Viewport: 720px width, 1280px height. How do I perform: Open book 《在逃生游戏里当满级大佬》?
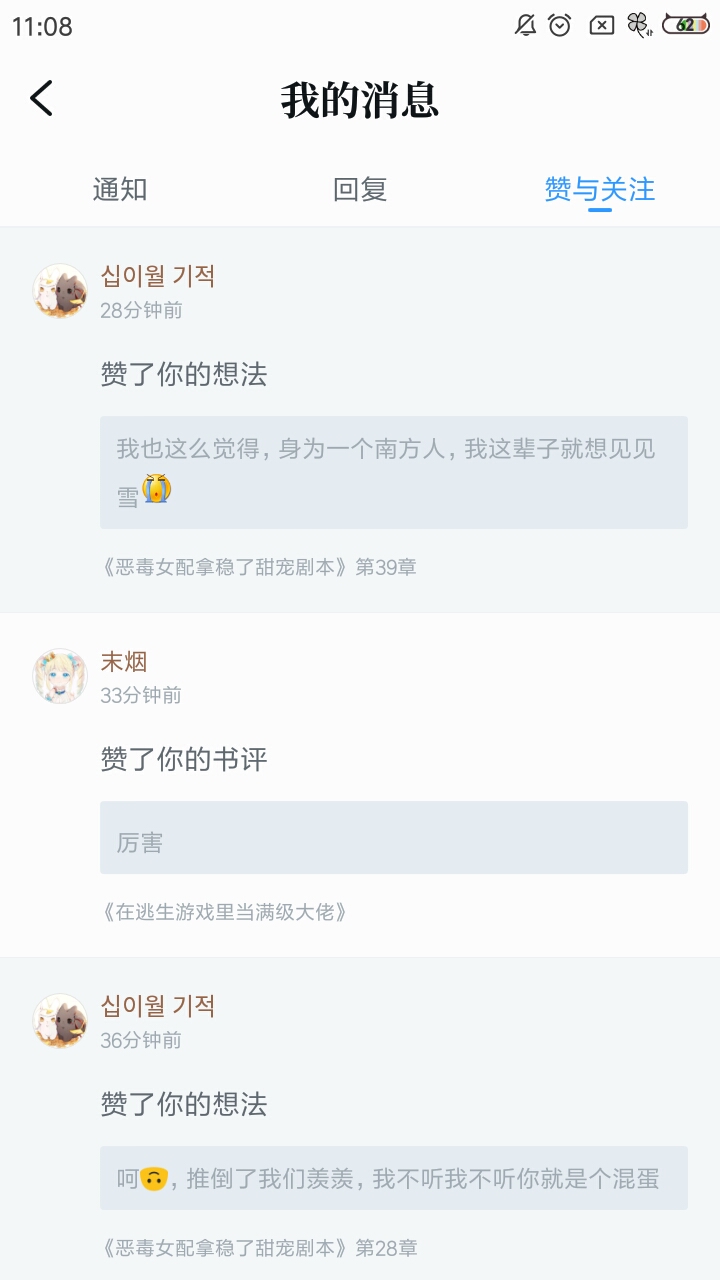pos(225,912)
